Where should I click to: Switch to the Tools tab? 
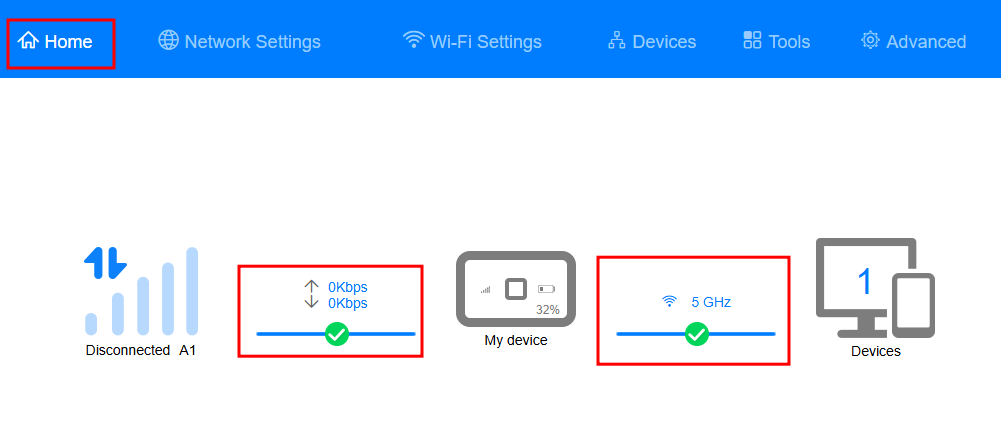tap(777, 41)
